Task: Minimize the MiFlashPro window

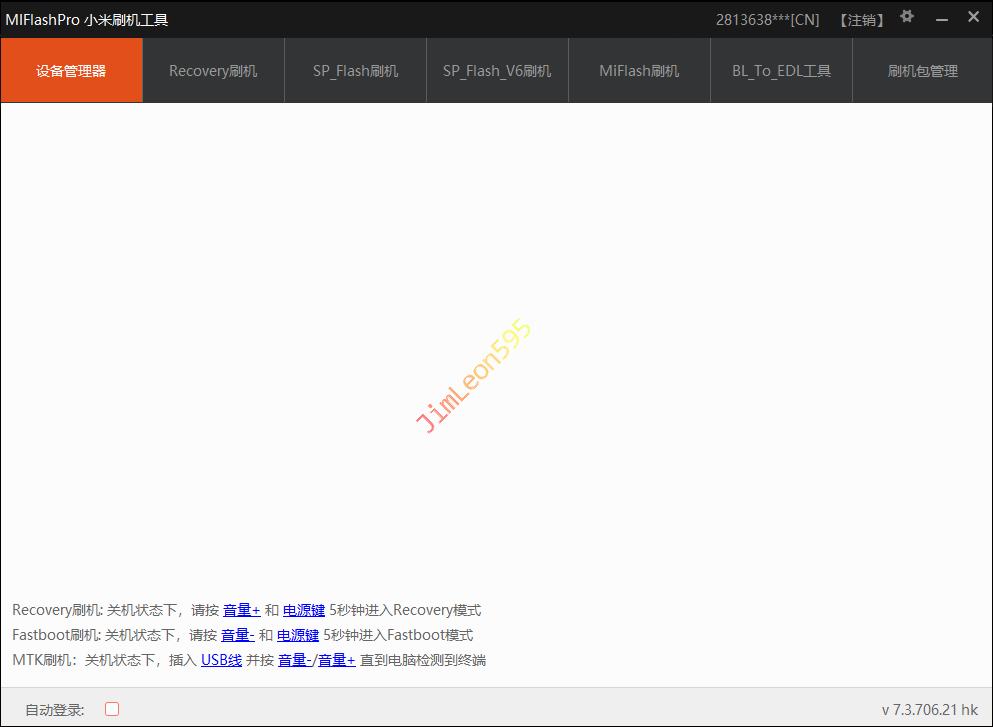Action: [x=941, y=19]
